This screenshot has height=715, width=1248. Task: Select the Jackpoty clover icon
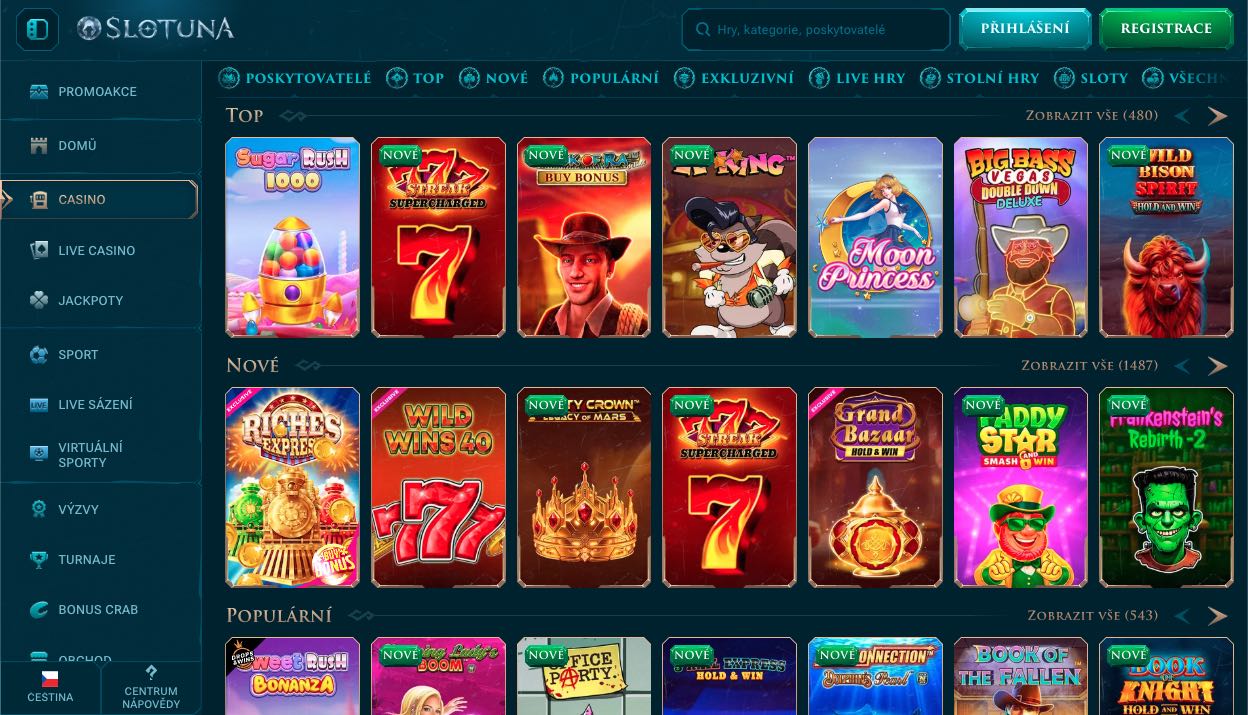pyautogui.click(x=39, y=300)
